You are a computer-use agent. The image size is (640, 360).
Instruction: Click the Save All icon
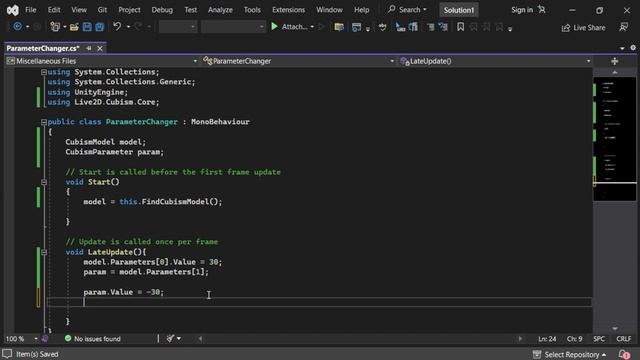point(100,27)
